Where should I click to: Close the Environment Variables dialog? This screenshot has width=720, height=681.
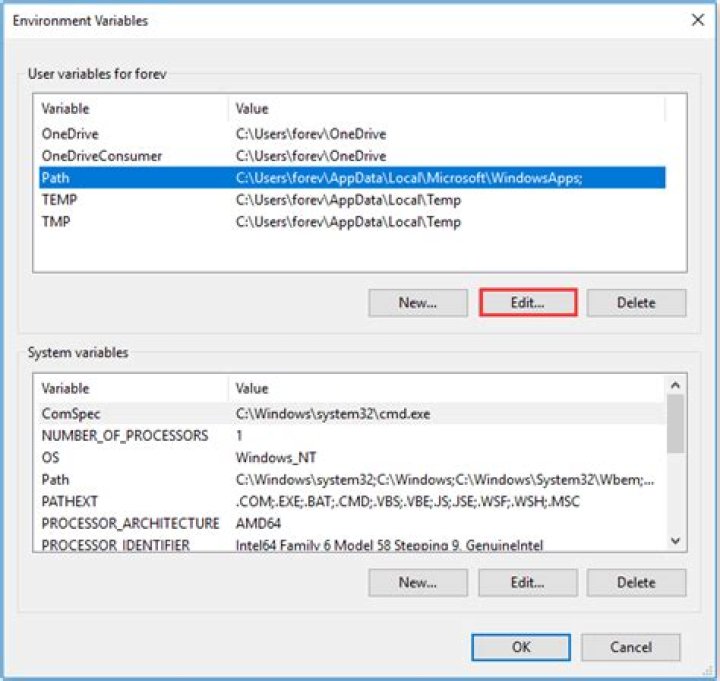coord(695,19)
